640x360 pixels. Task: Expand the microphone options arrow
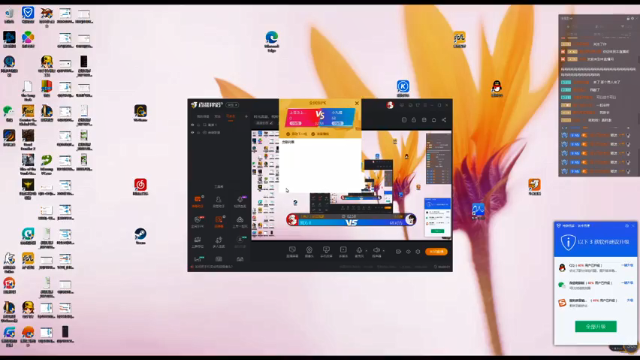coord(366,251)
